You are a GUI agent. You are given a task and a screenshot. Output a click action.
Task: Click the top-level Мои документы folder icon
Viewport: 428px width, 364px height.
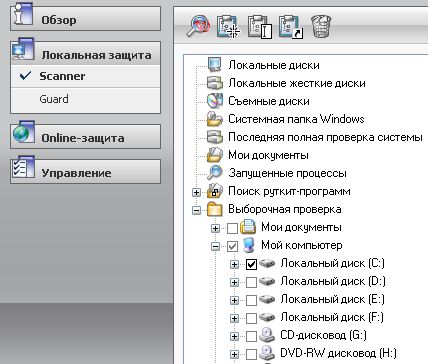(x=214, y=155)
